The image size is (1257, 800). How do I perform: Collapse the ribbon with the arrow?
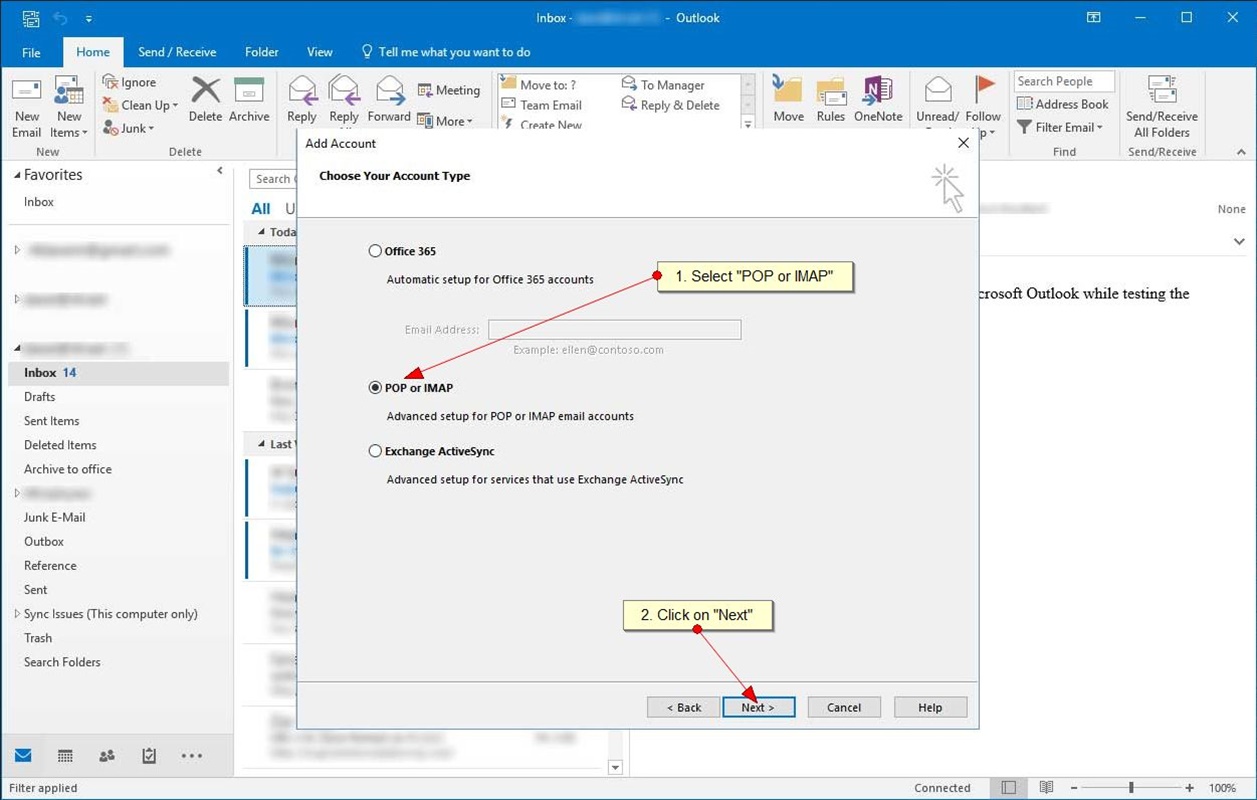coord(1241,152)
